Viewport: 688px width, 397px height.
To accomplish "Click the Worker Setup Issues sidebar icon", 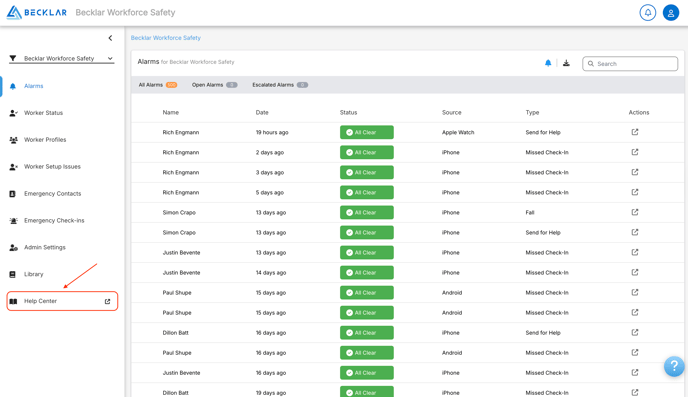I will coord(13,167).
